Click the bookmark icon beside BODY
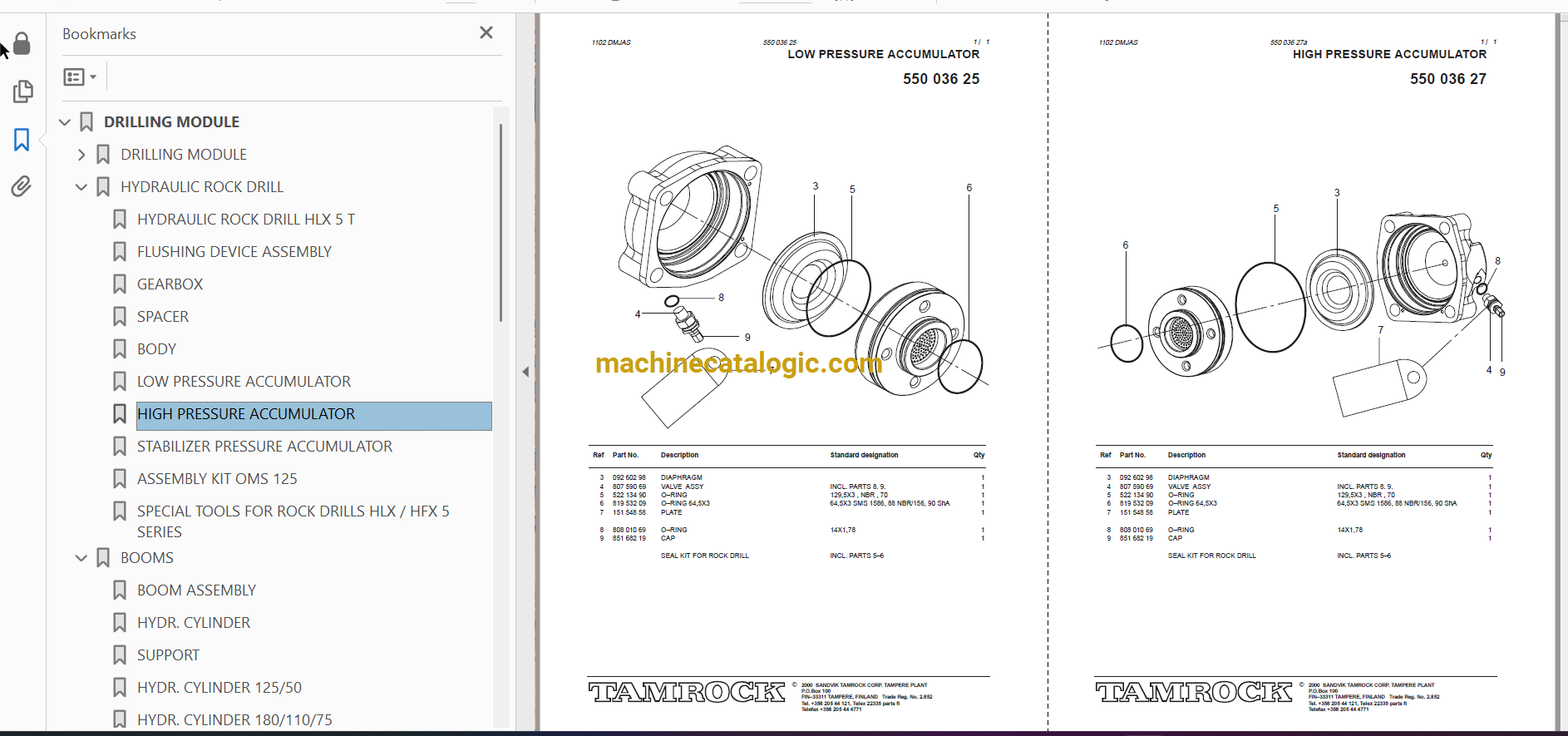 (x=120, y=349)
